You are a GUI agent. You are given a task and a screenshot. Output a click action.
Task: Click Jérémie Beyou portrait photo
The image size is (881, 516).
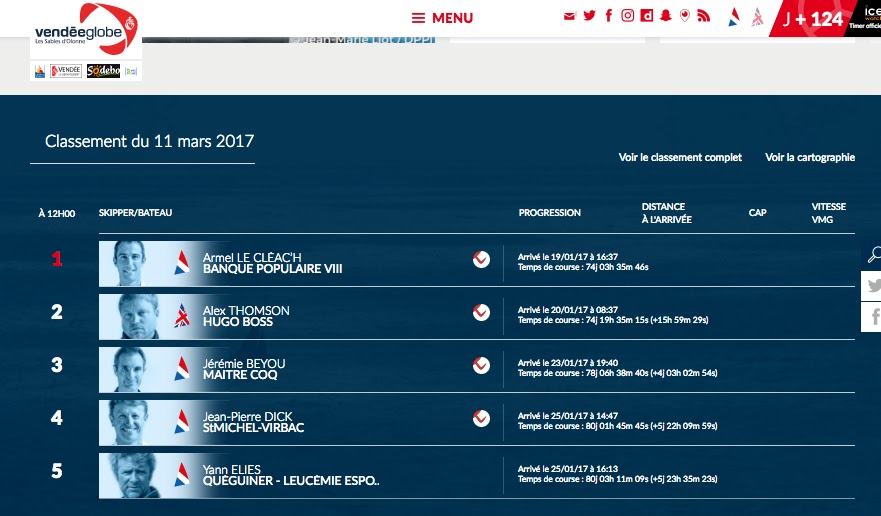coord(130,369)
